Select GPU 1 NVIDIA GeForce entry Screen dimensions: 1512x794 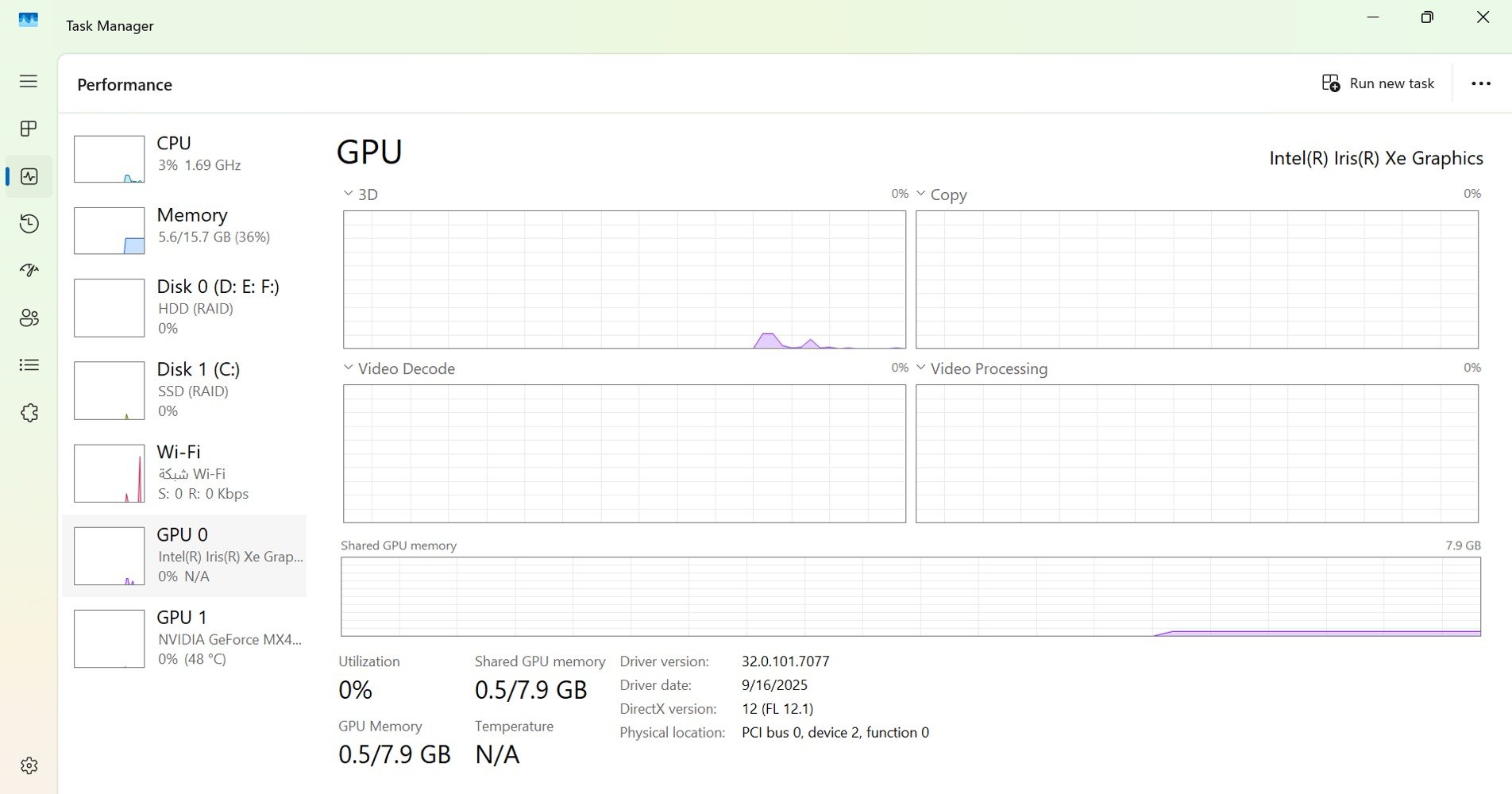click(184, 638)
